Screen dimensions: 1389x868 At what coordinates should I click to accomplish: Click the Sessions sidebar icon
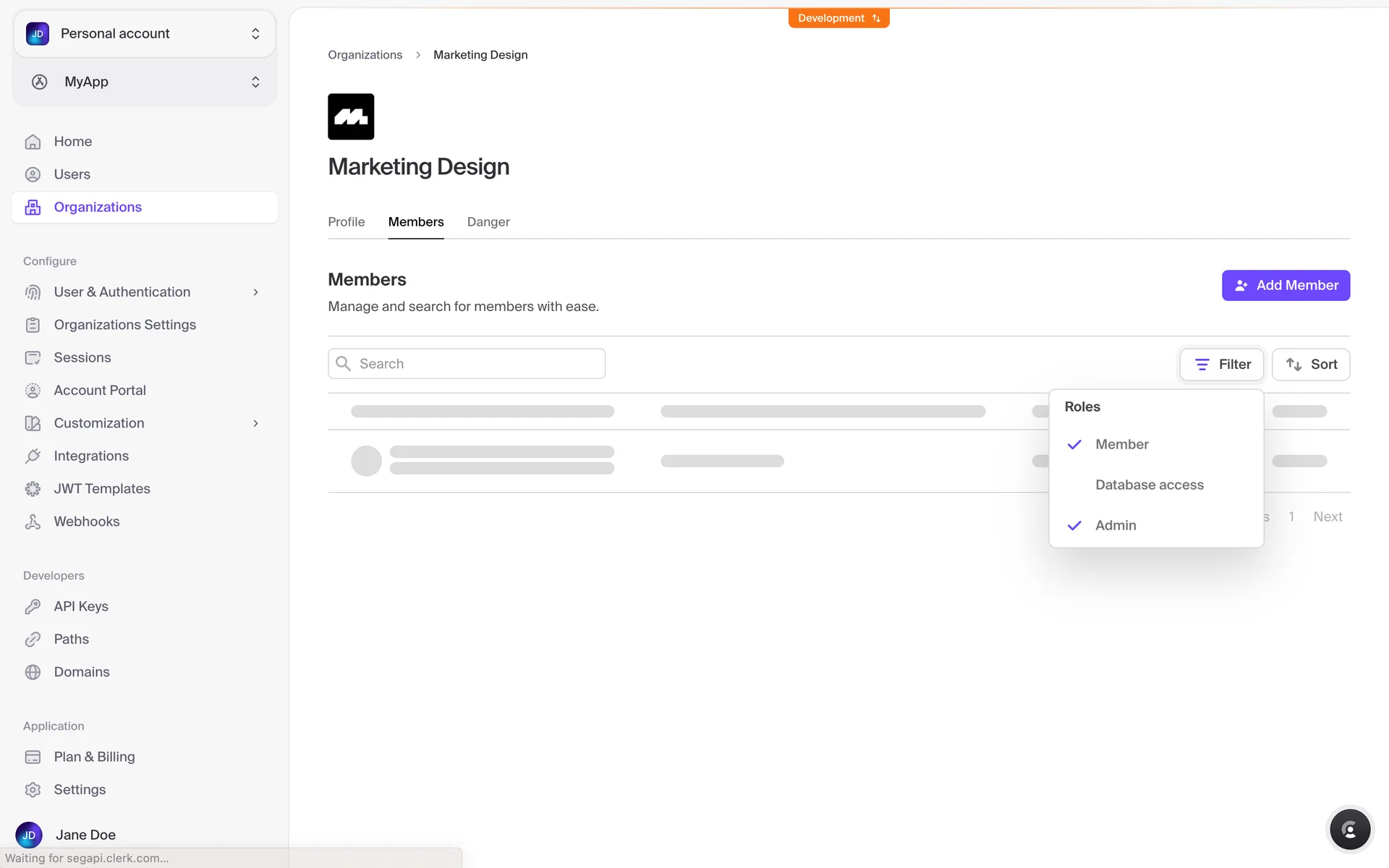33,357
